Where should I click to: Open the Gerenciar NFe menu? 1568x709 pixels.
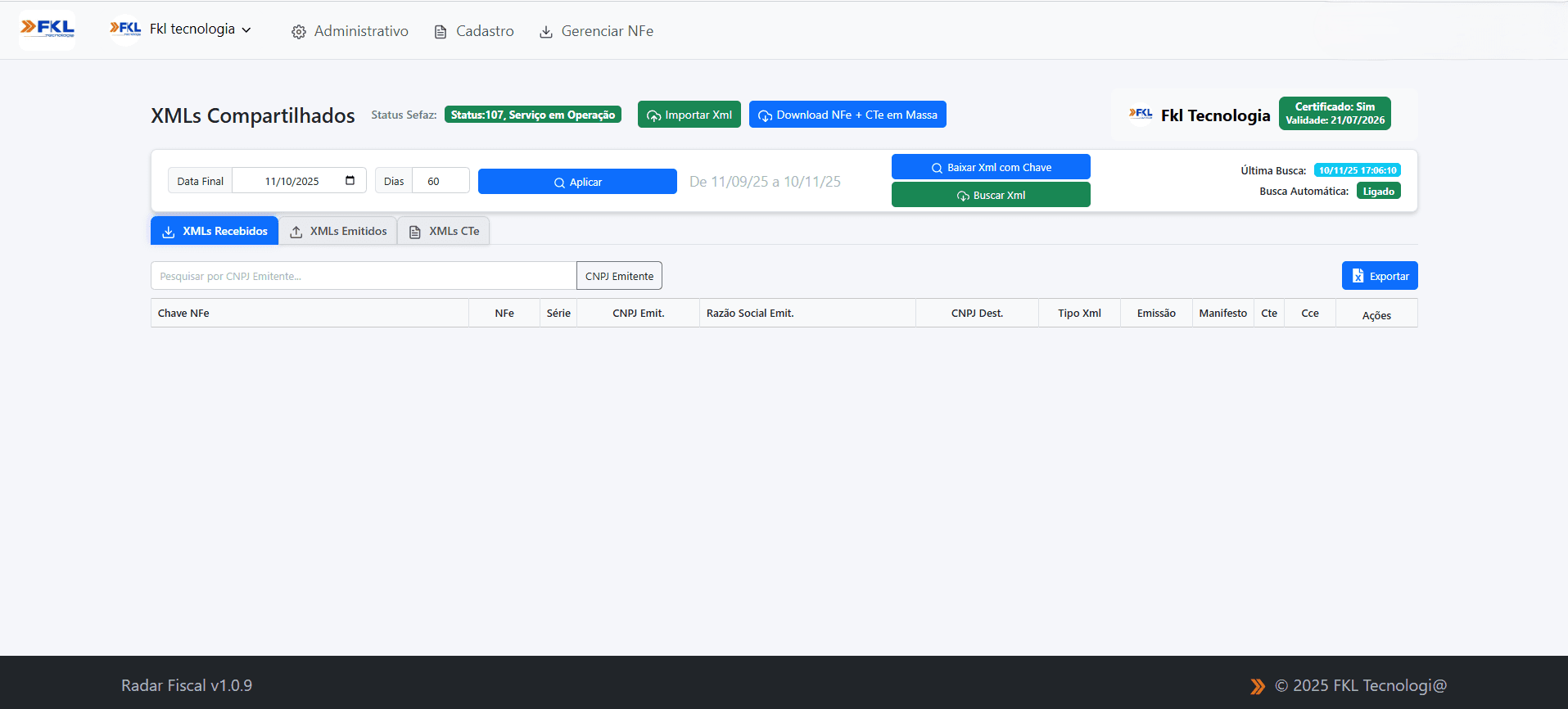click(x=607, y=31)
